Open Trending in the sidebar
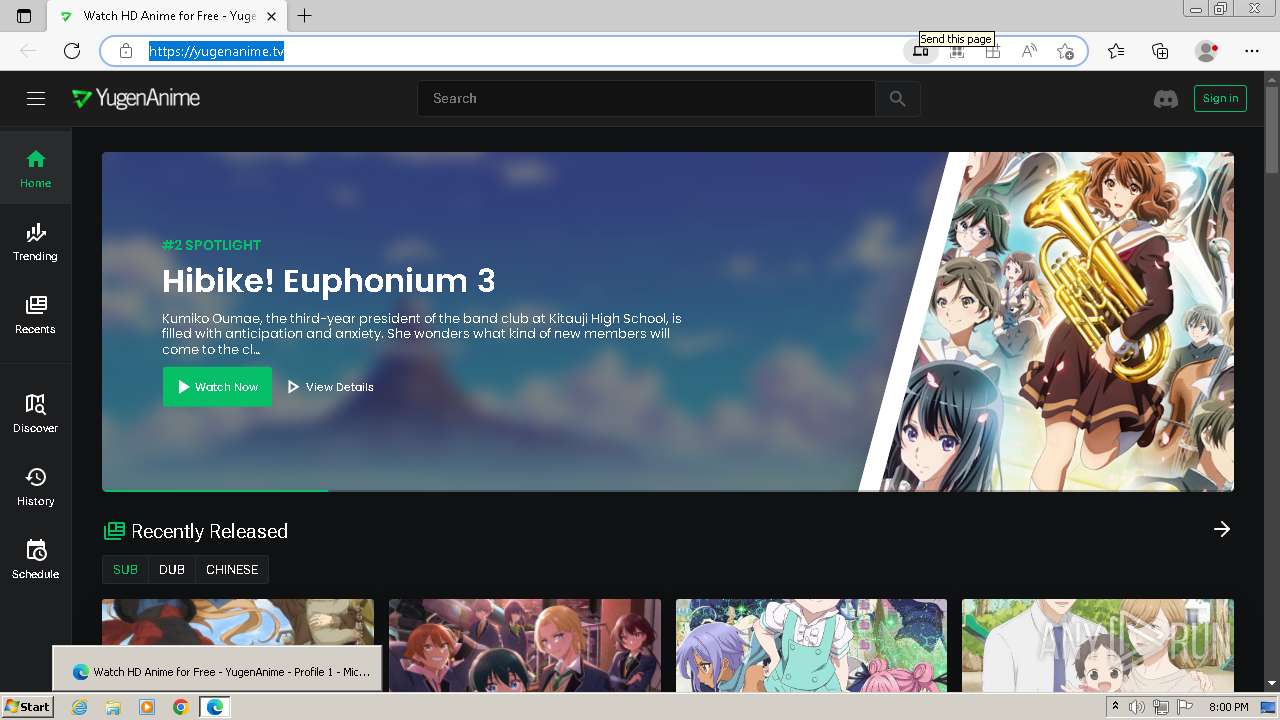 click(35, 241)
